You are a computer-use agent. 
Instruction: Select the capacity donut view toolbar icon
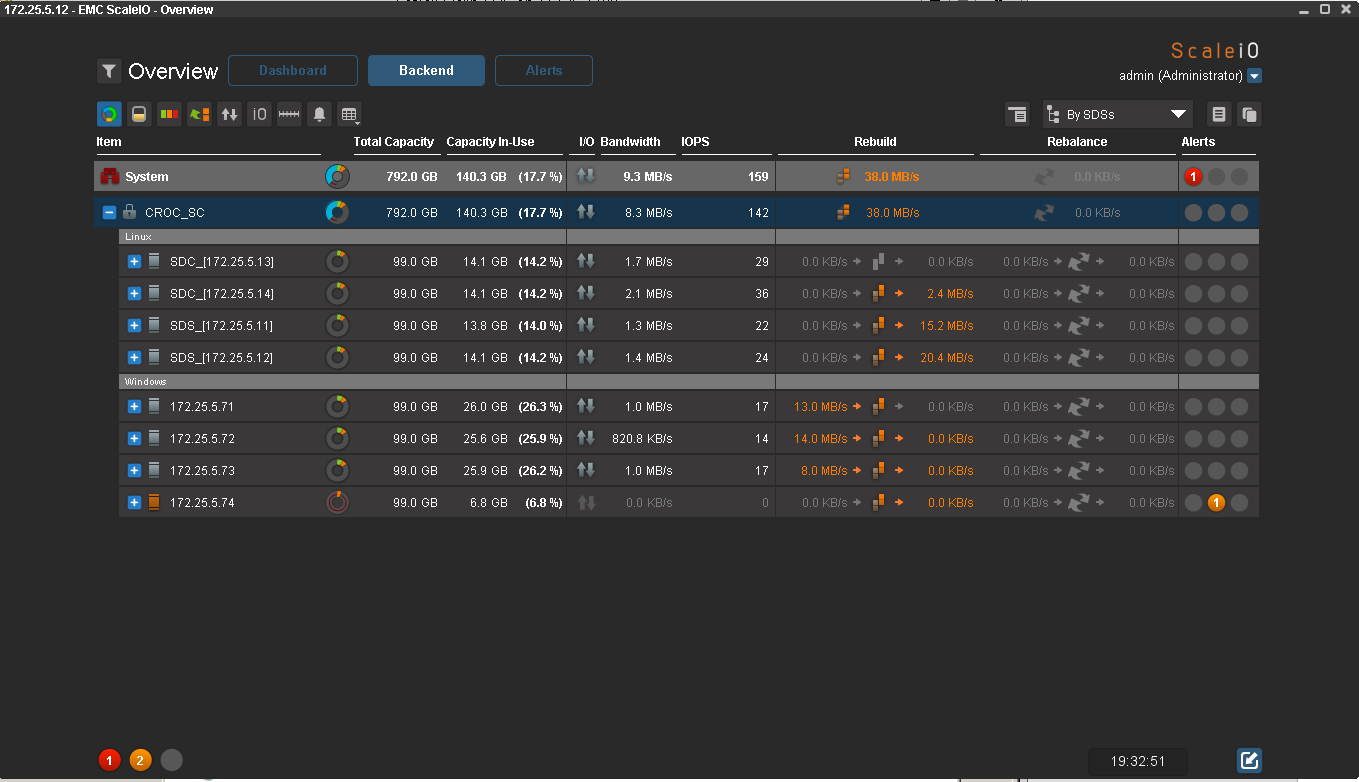pyautogui.click(x=109, y=114)
